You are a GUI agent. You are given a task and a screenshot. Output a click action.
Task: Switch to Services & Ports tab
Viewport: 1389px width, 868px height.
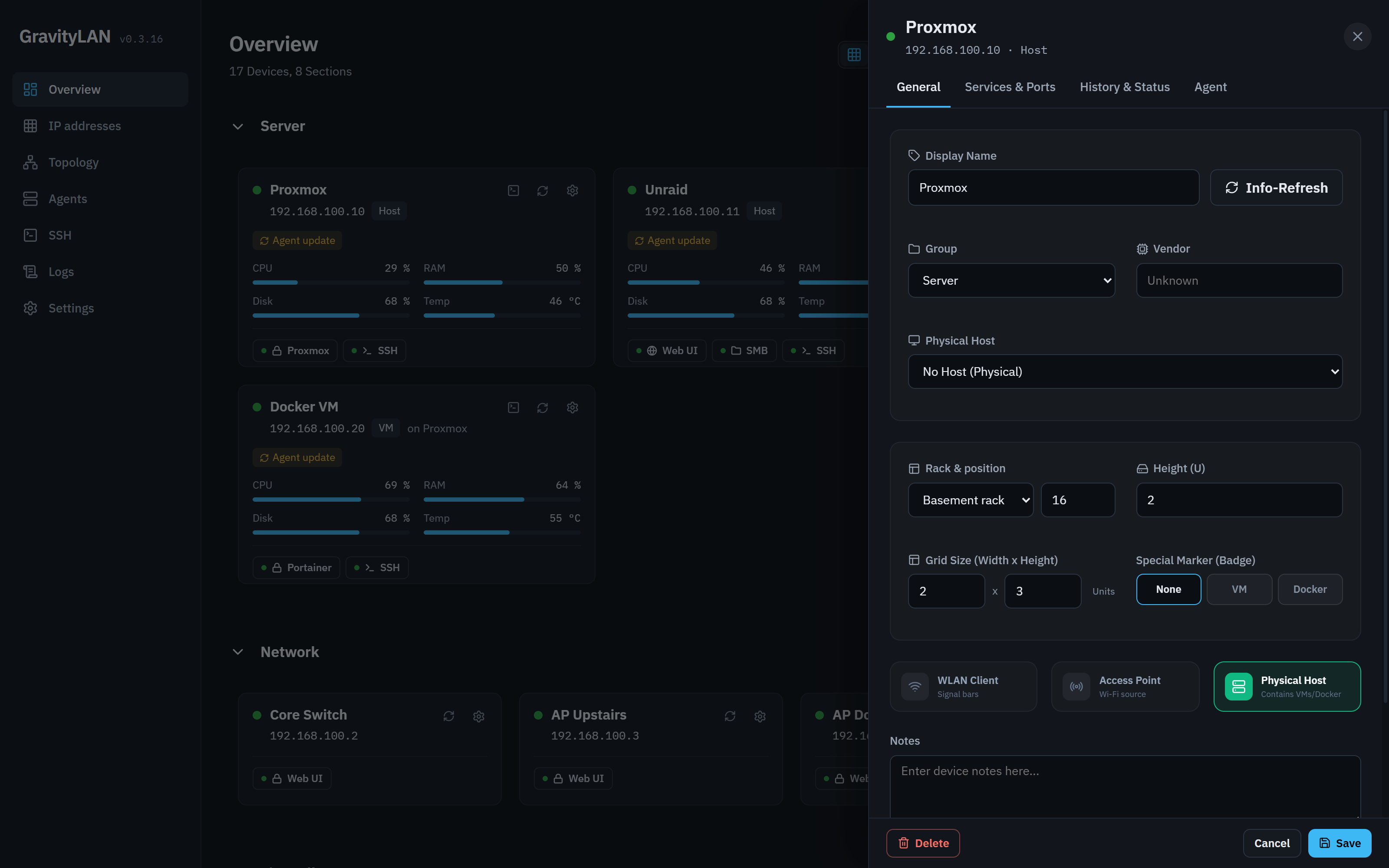[1010, 87]
